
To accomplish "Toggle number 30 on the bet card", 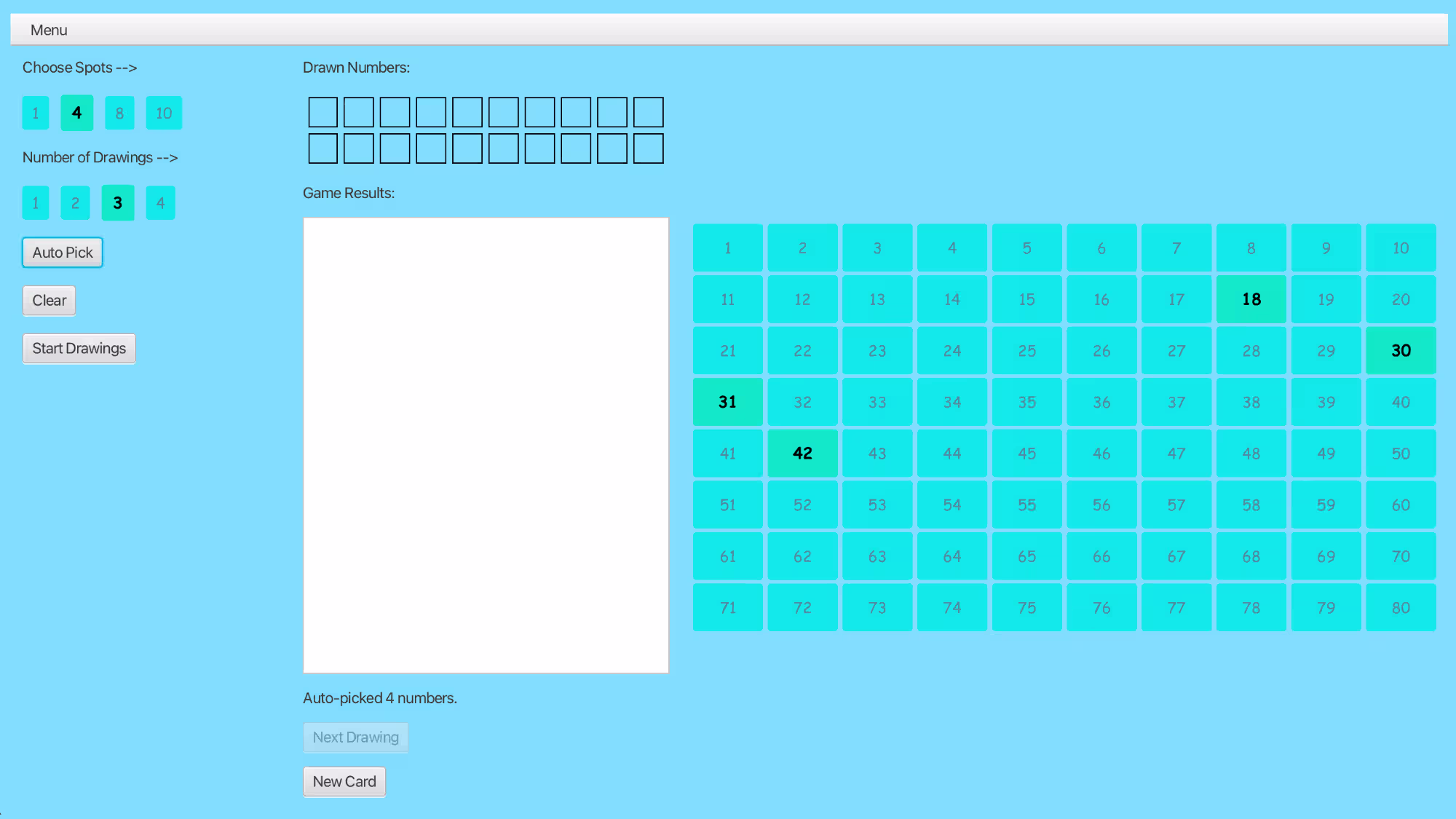I will 1401,351.
